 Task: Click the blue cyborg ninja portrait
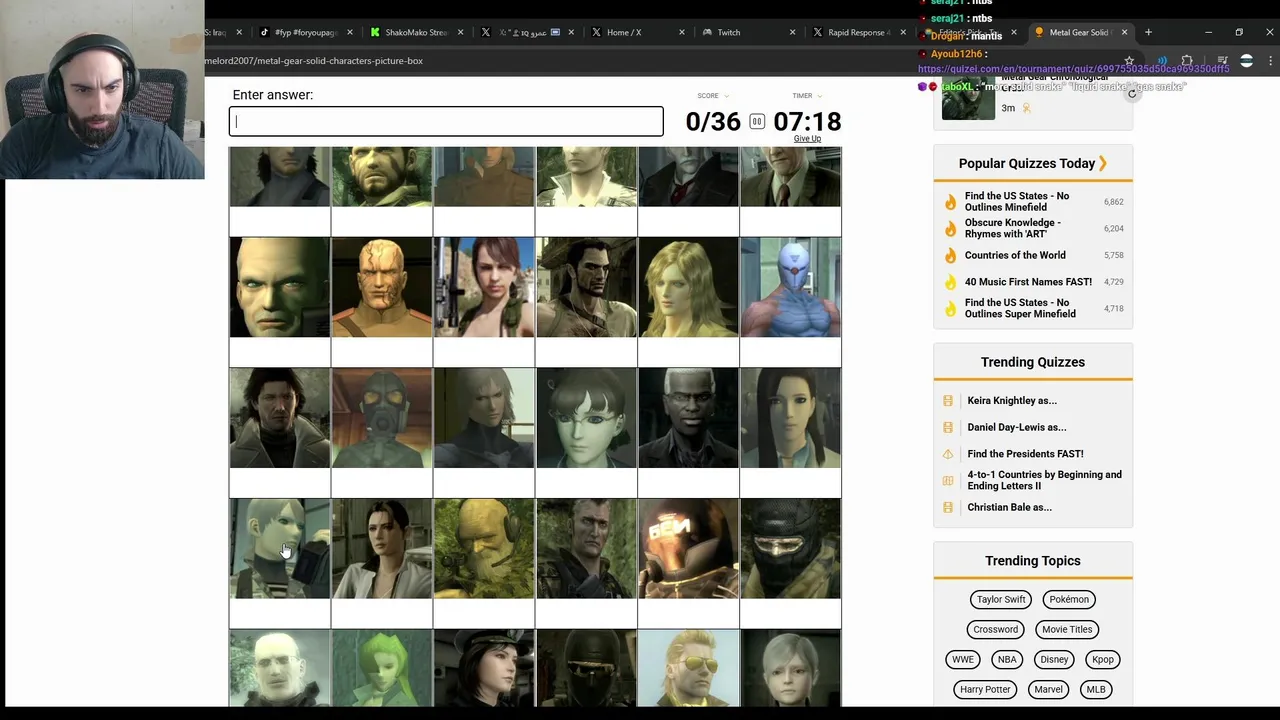click(x=790, y=287)
